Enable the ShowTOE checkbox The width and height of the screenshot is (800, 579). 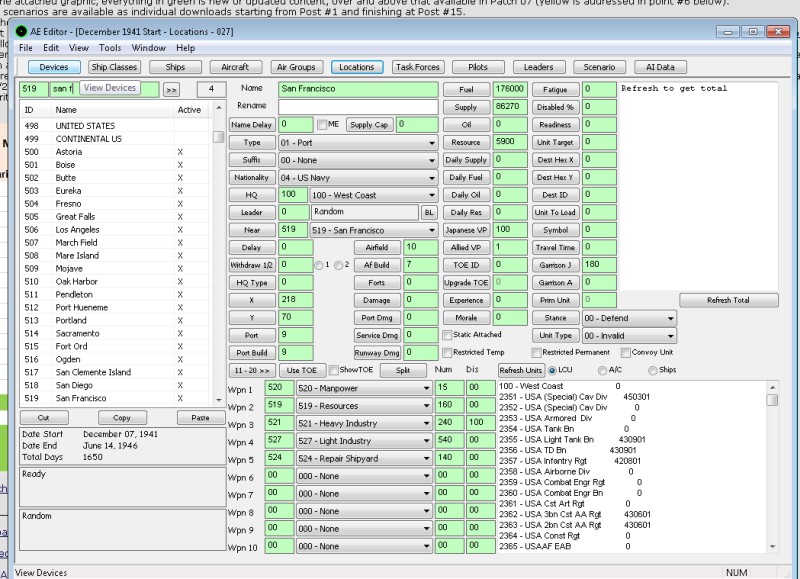334,370
